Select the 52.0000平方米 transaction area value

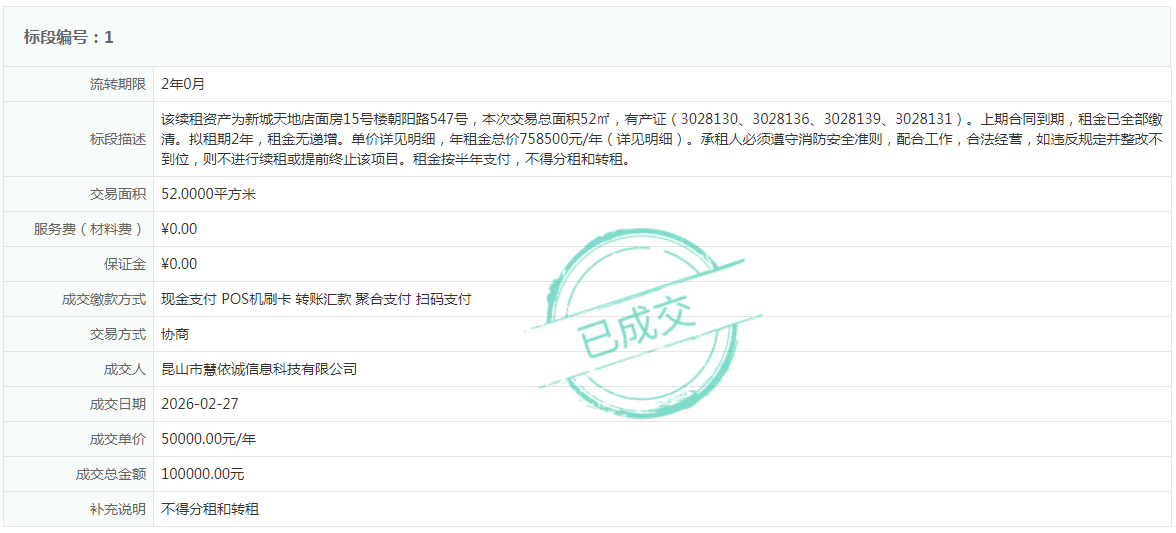[208, 194]
